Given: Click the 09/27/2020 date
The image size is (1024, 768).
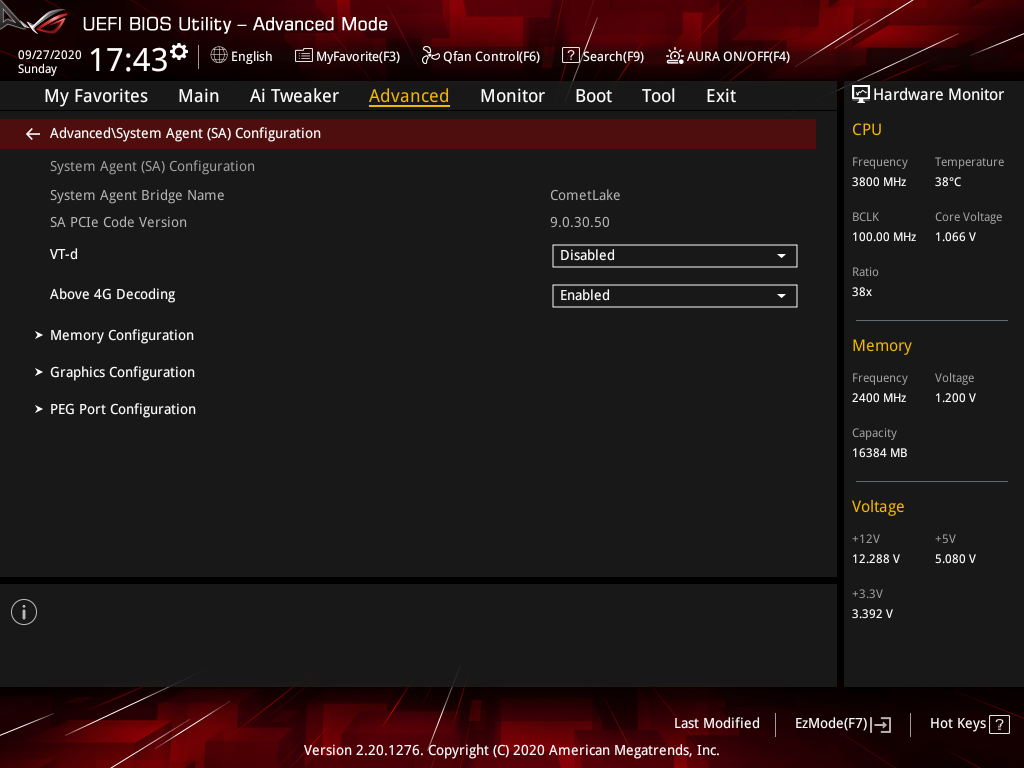Looking at the screenshot, I should 50,54.
